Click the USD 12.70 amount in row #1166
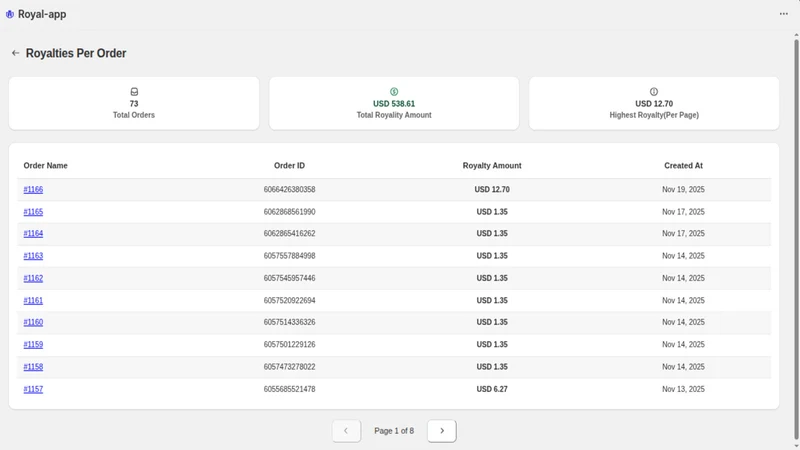Image resolution: width=800 pixels, height=450 pixels. tap(492, 189)
